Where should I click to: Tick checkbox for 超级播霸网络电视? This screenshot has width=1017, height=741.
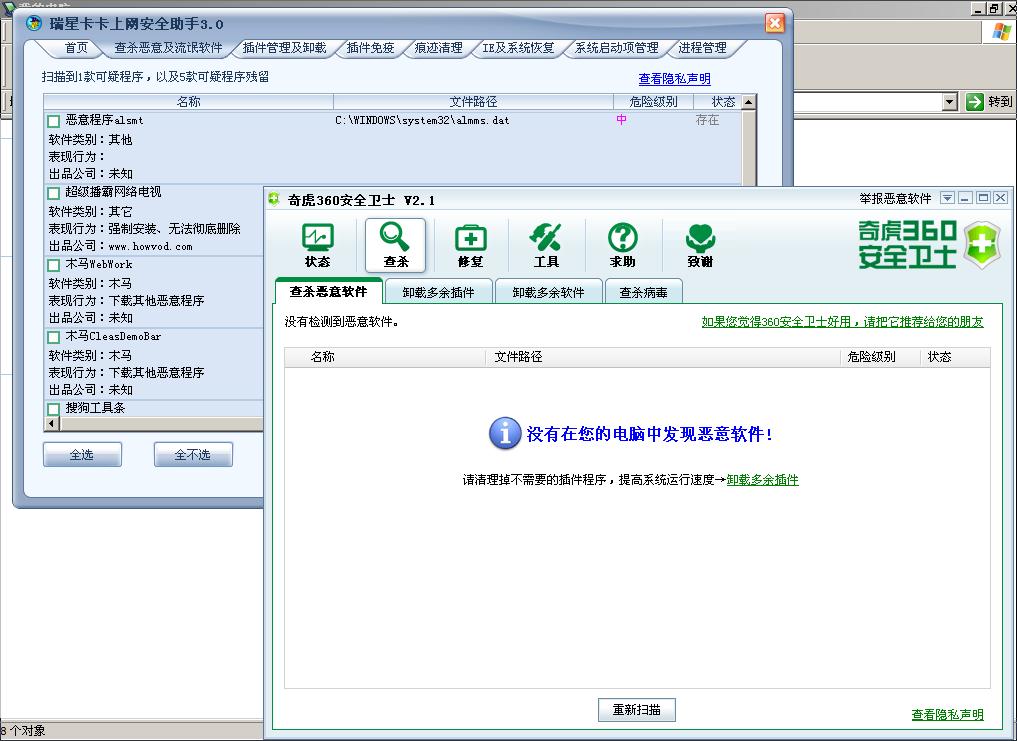tap(54, 193)
